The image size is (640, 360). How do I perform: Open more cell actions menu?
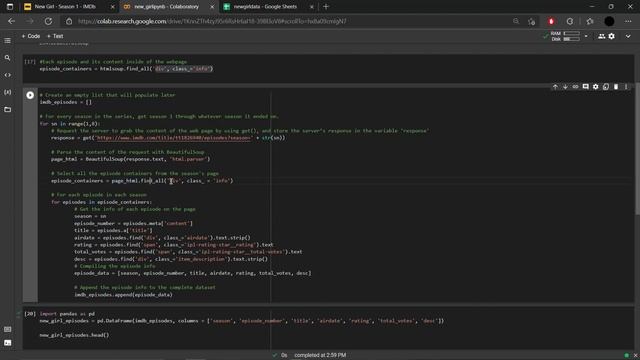coord(626,87)
